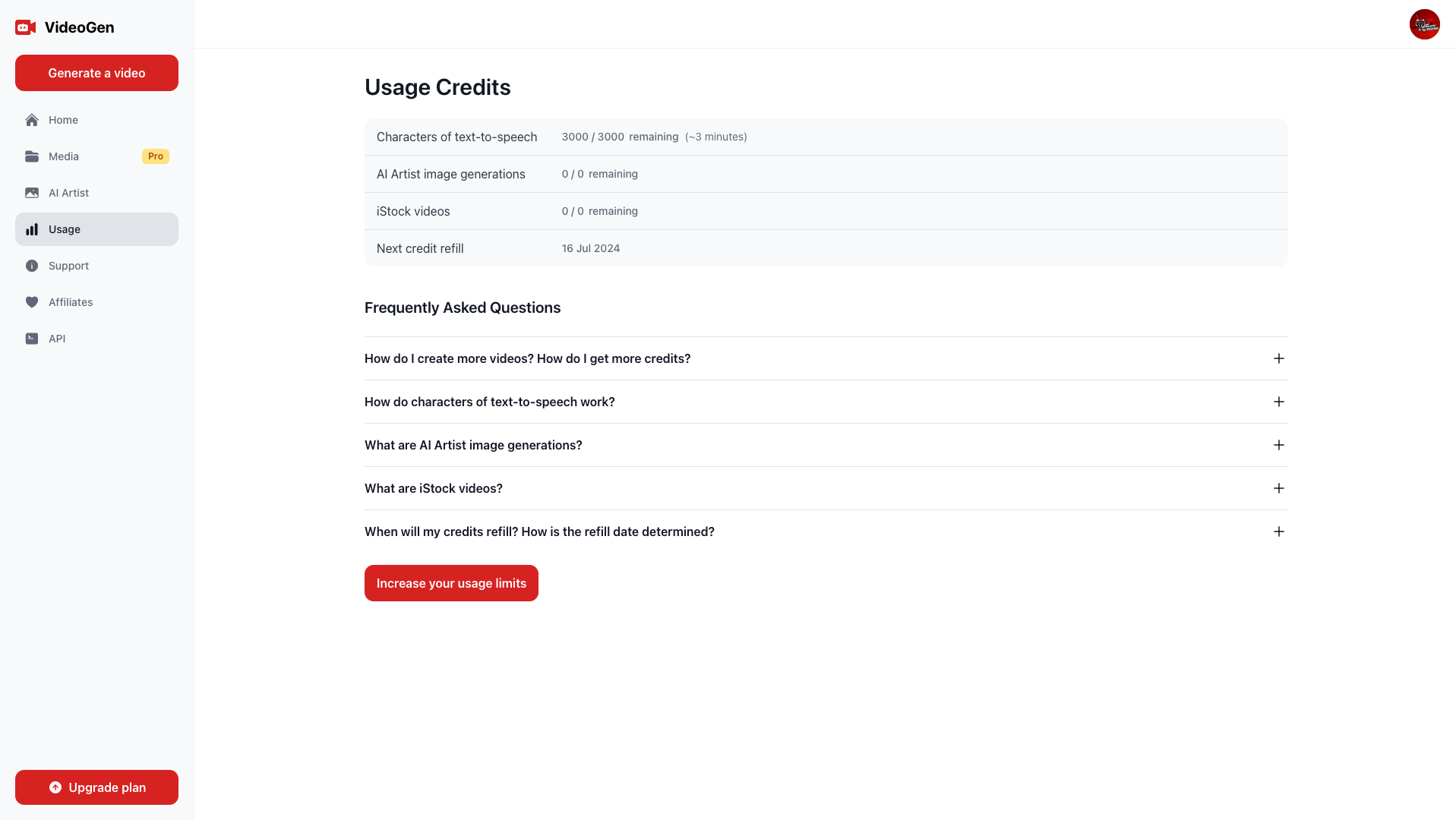Click the Media folder icon
Image resolution: width=1456 pixels, height=820 pixels.
32,156
